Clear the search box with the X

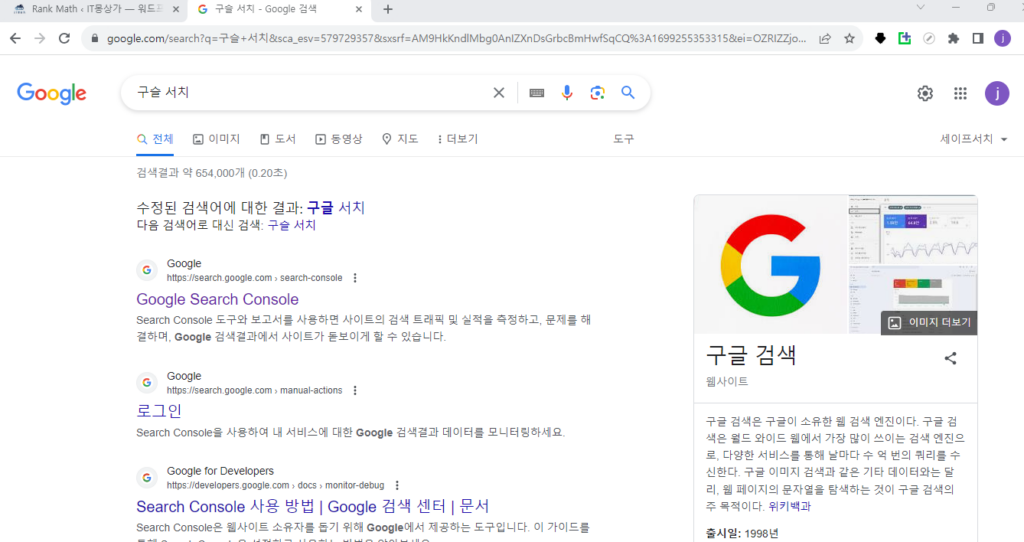tap(499, 93)
